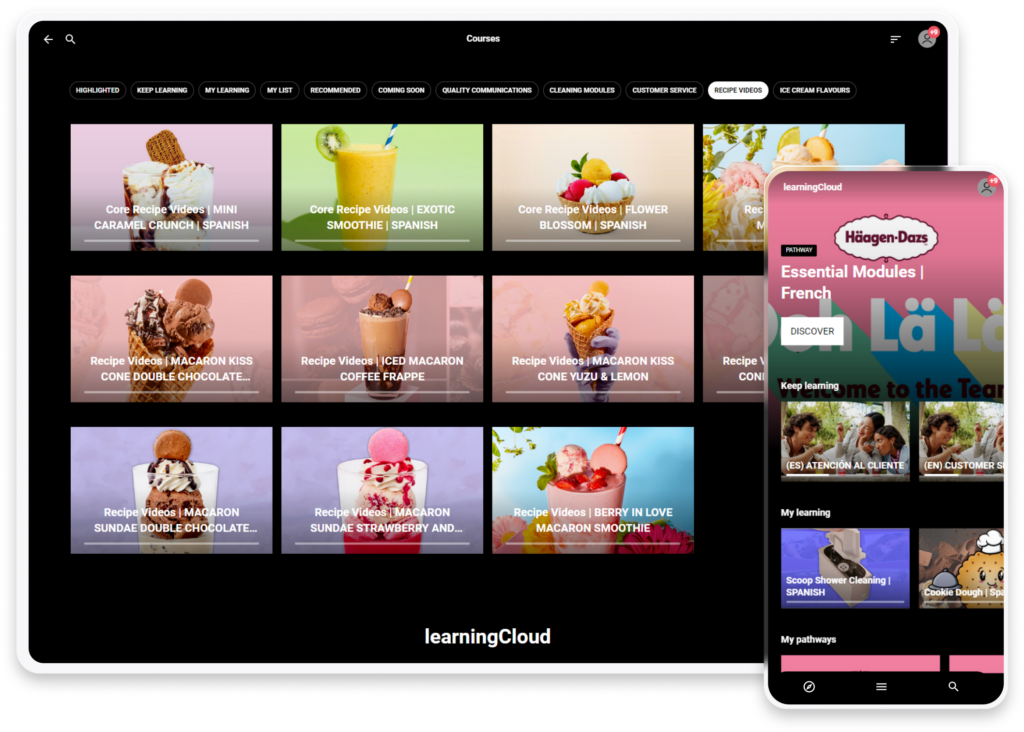
Task: Select the Keep Learning filter chip
Action: click(x=162, y=90)
